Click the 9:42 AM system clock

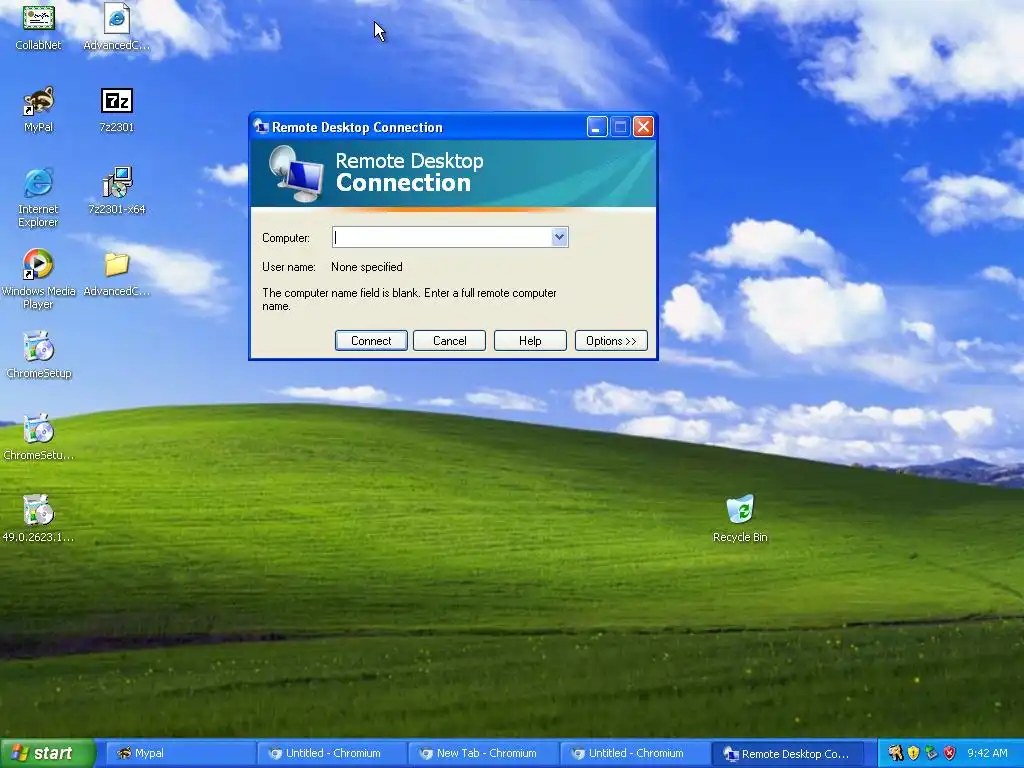(987, 753)
